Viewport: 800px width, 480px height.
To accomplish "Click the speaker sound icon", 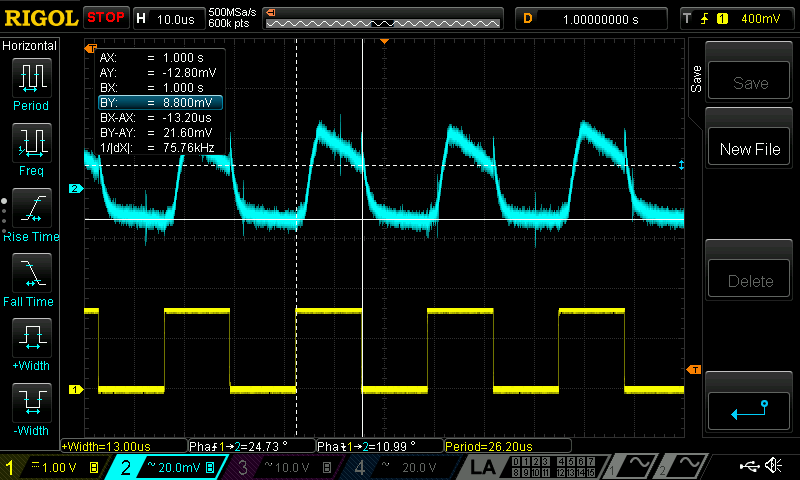I will tap(773, 466).
